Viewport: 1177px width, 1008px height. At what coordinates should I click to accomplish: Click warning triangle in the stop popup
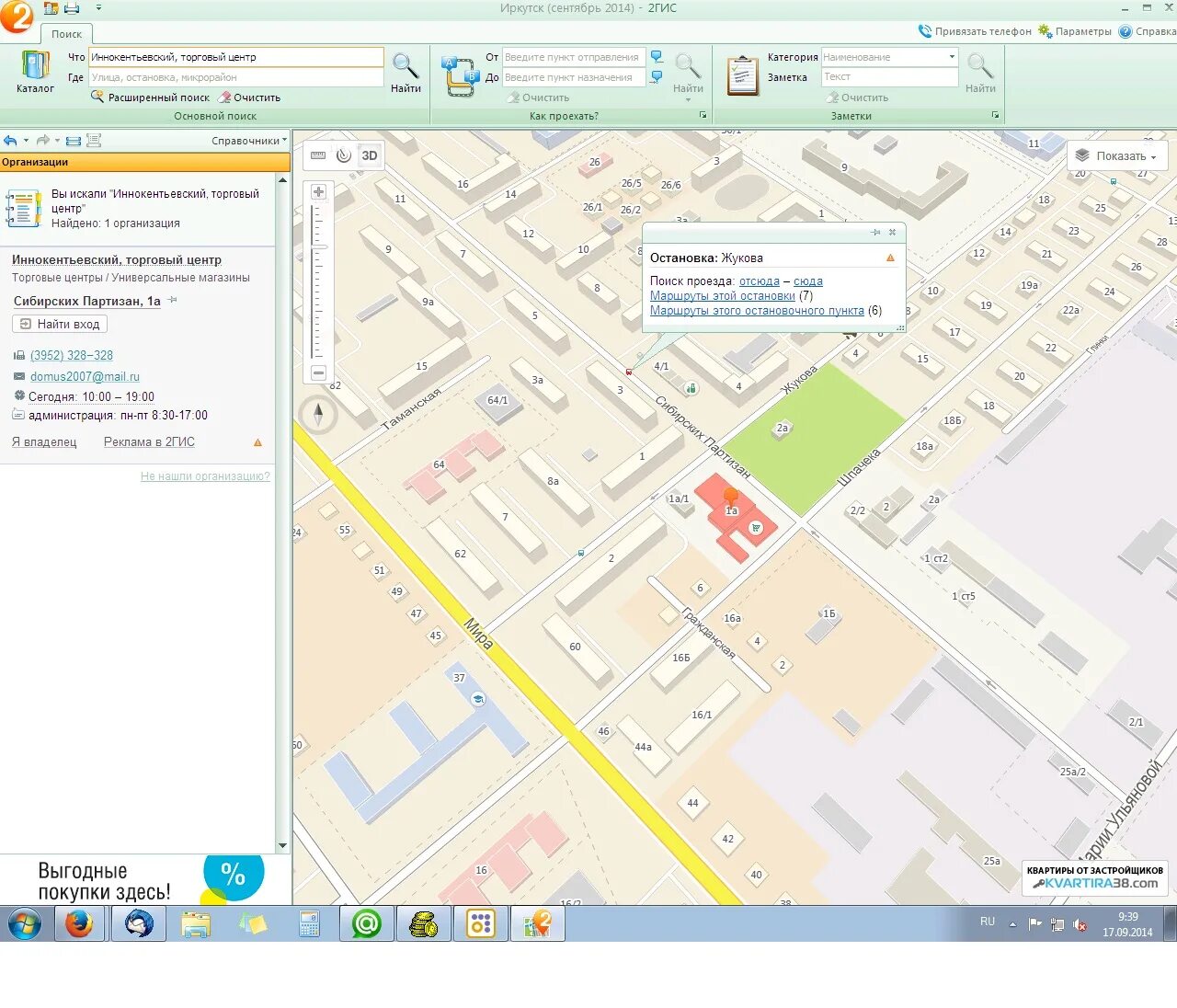coord(890,258)
